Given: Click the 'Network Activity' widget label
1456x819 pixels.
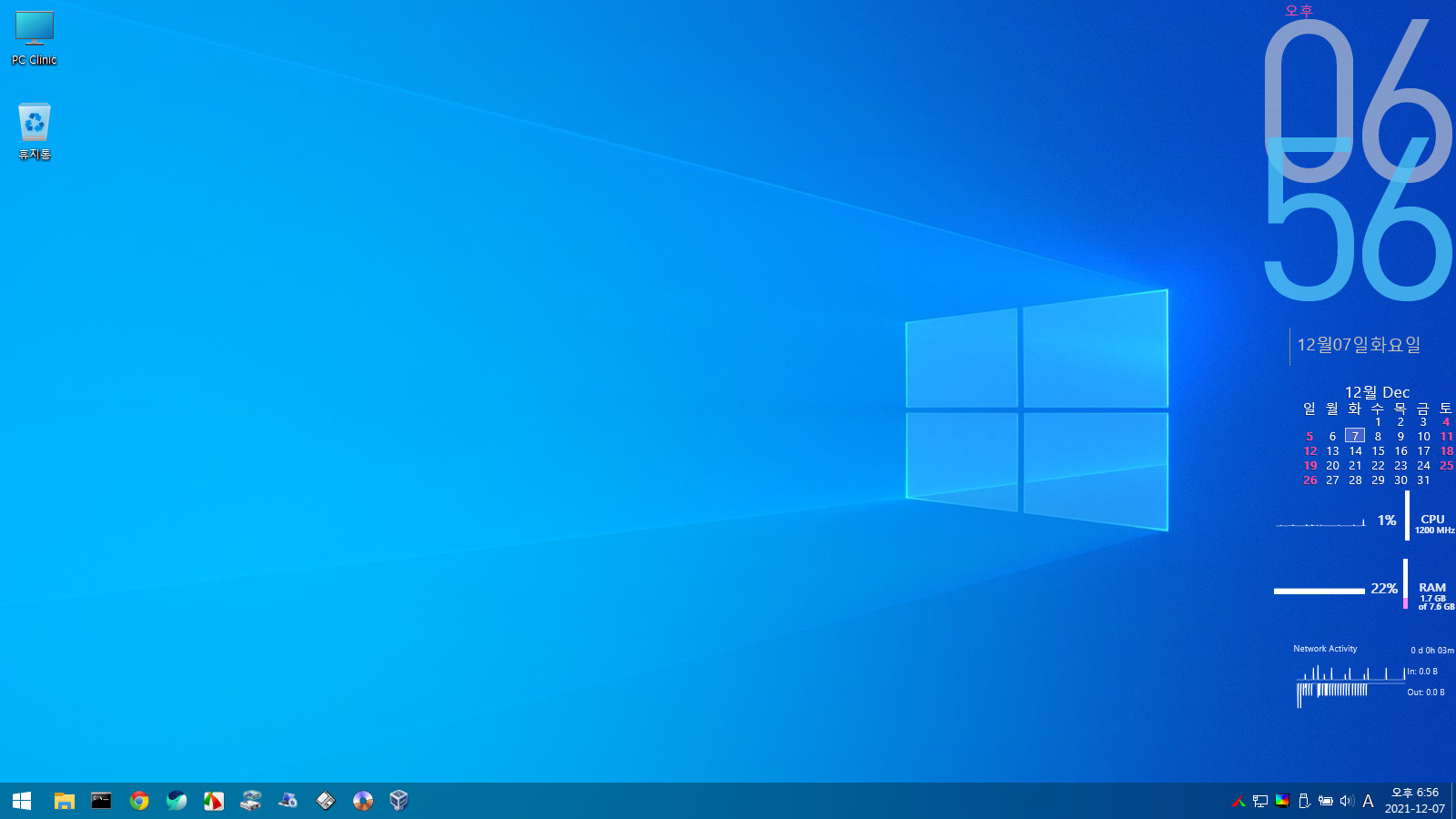Looking at the screenshot, I should [1325, 649].
